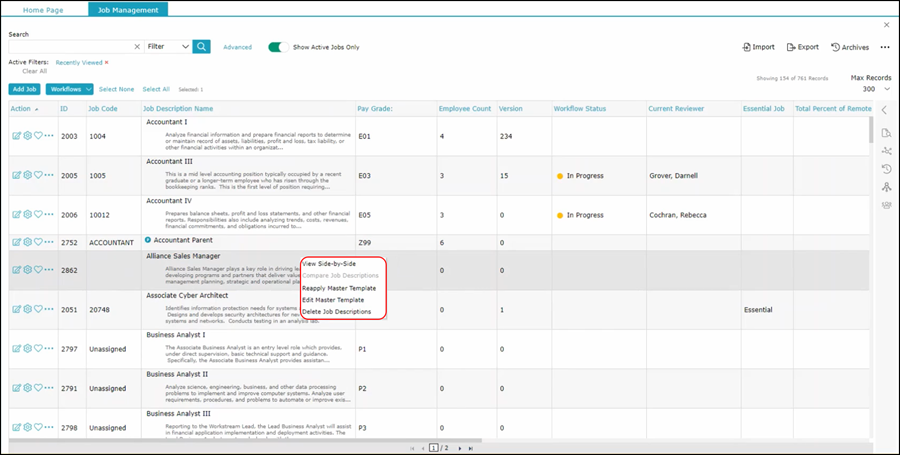Open the gear settings for Accountant III

pos(27,175)
